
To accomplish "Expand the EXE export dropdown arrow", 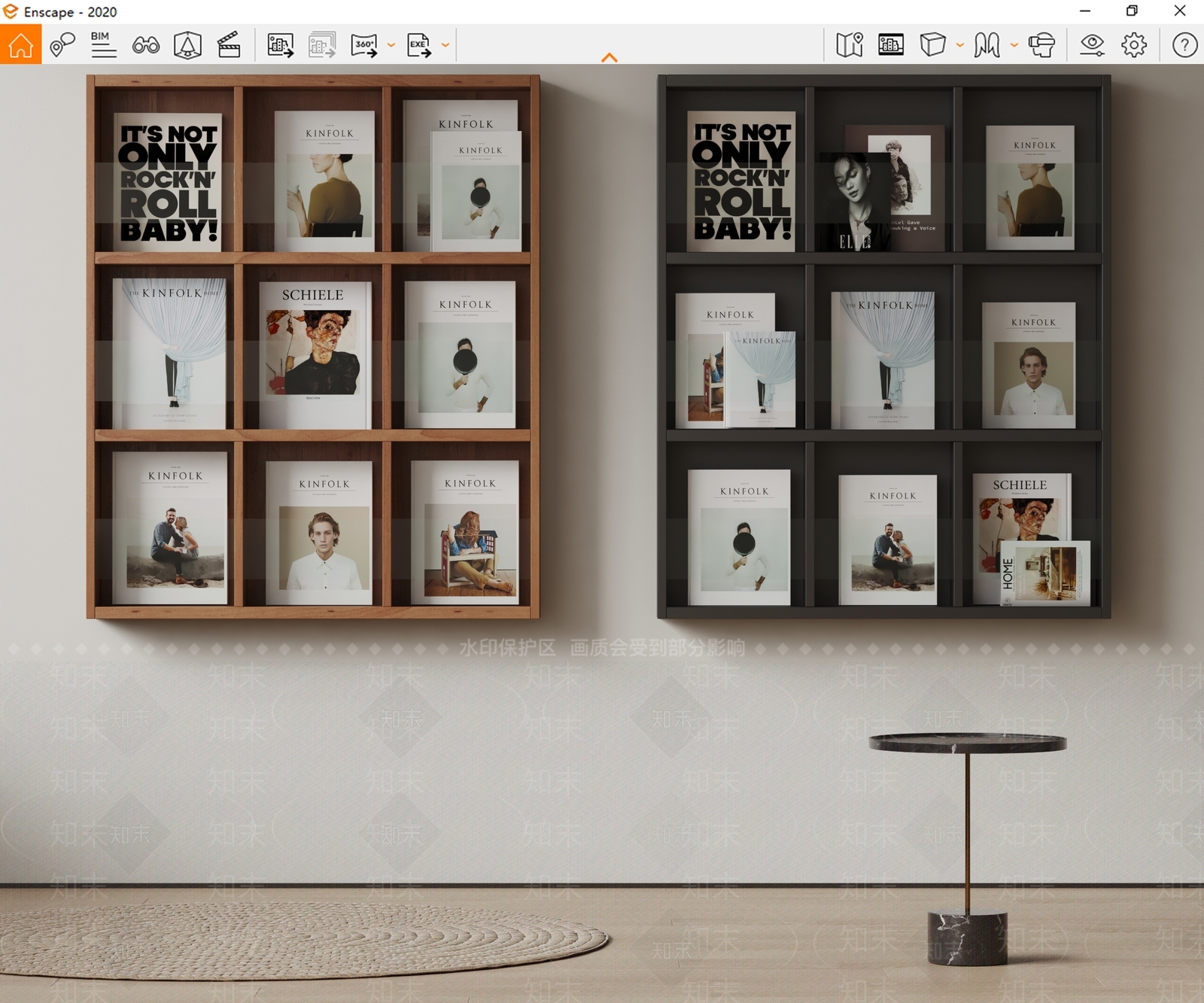I will [445, 45].
